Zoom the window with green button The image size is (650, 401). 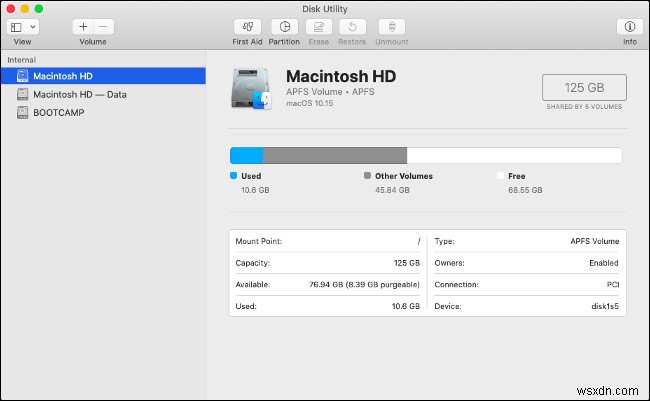[39, 9]
